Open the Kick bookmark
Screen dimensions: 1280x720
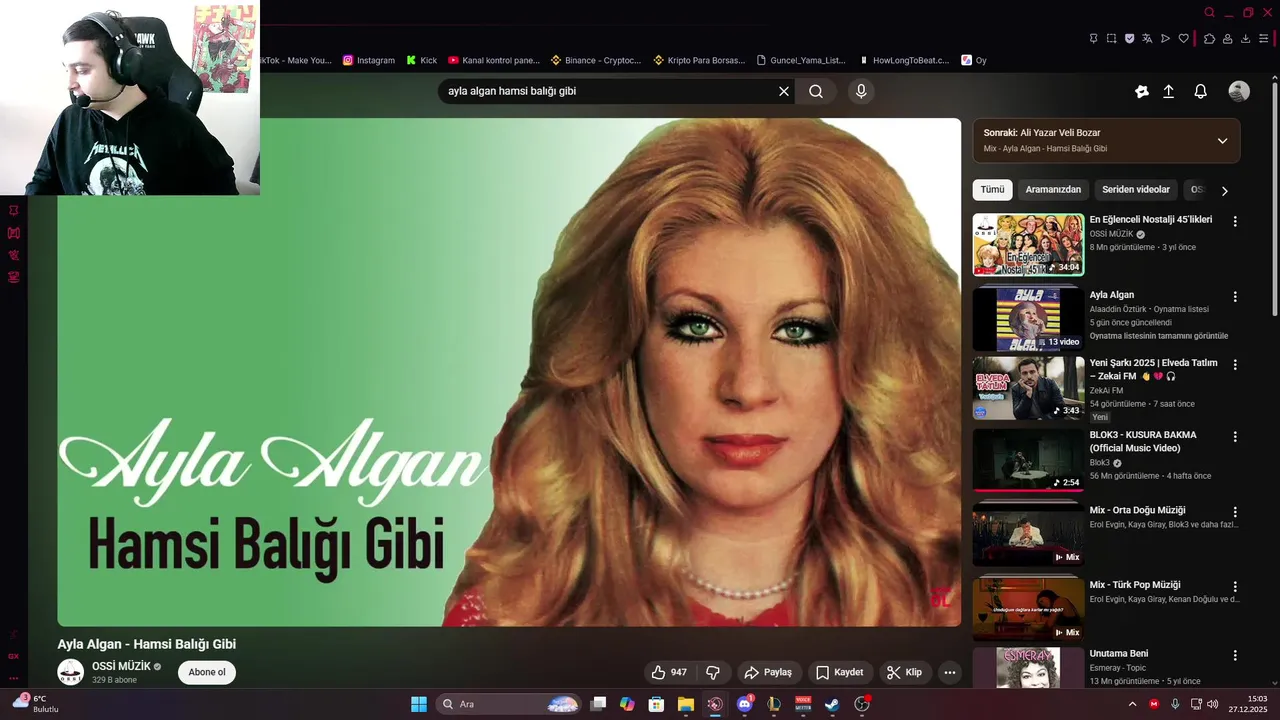pyautogui.click(x=421, y=60)
